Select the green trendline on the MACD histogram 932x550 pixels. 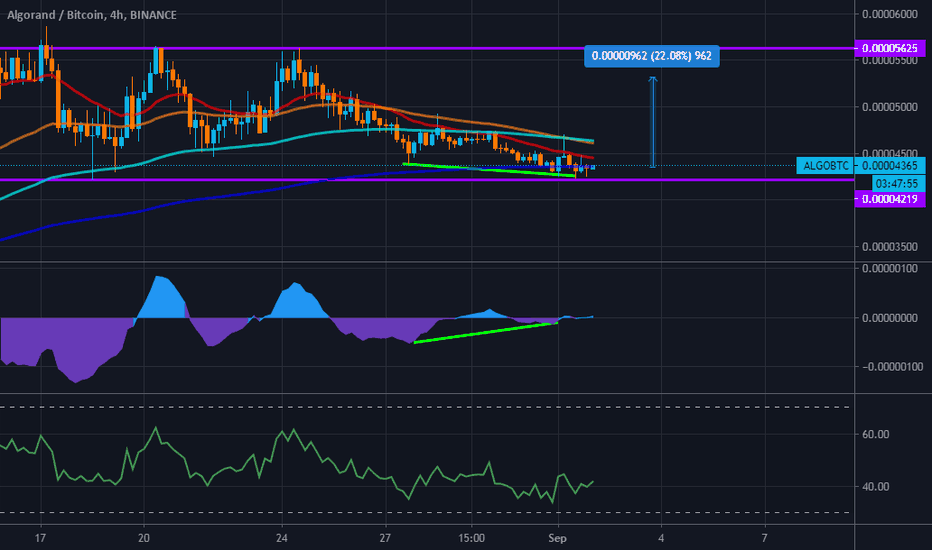point(486,333)
